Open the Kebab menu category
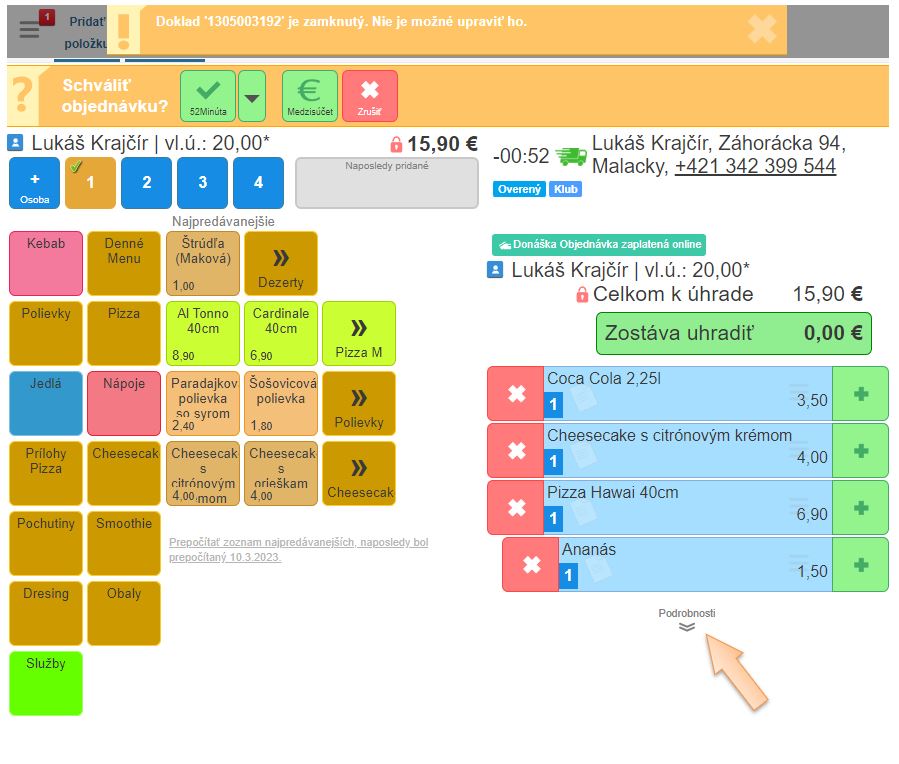Viewport: 899px width, 764px height. point(46,263)
